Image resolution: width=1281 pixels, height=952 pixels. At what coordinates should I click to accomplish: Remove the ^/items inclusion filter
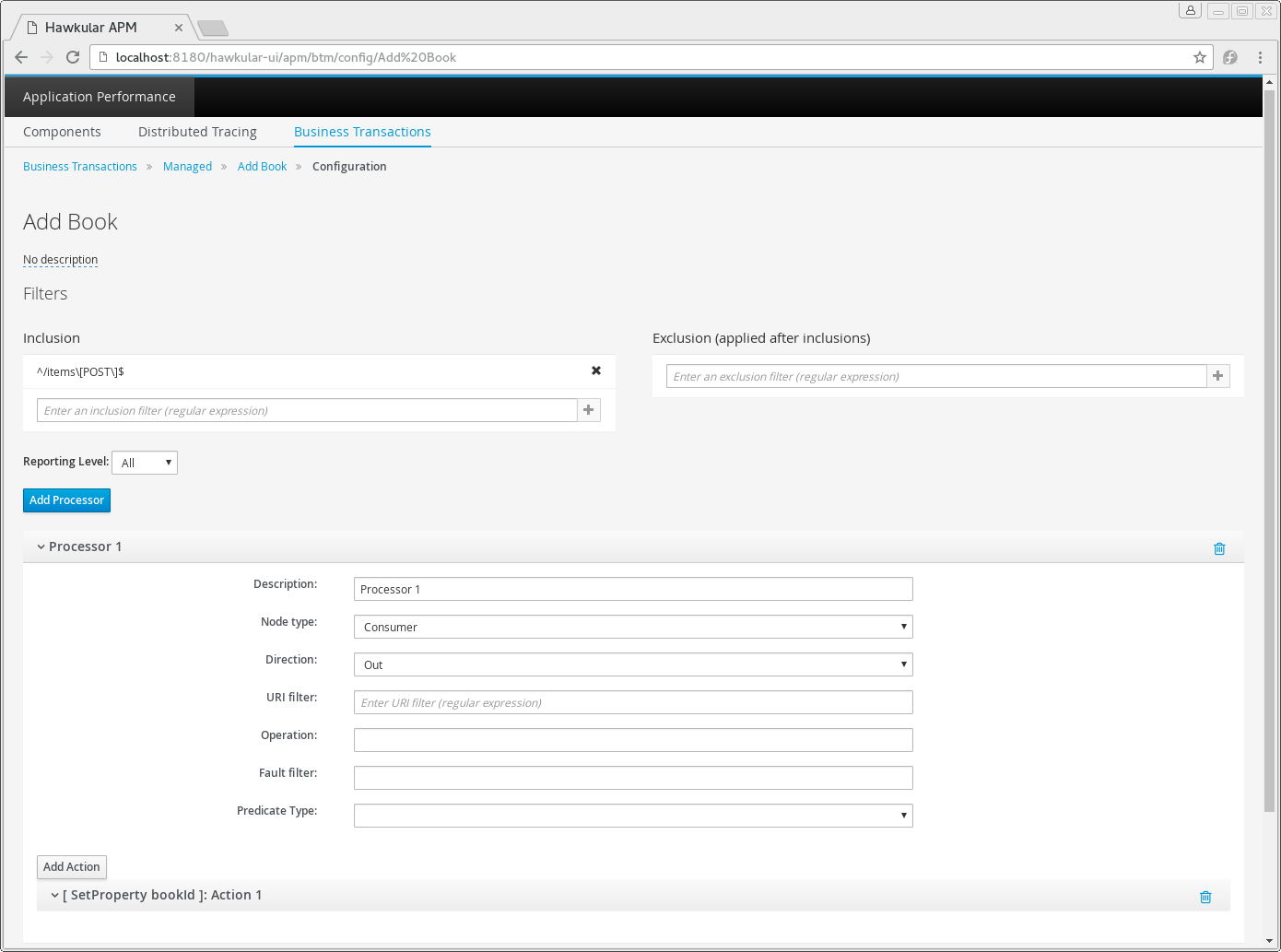[x=596, y=370]
